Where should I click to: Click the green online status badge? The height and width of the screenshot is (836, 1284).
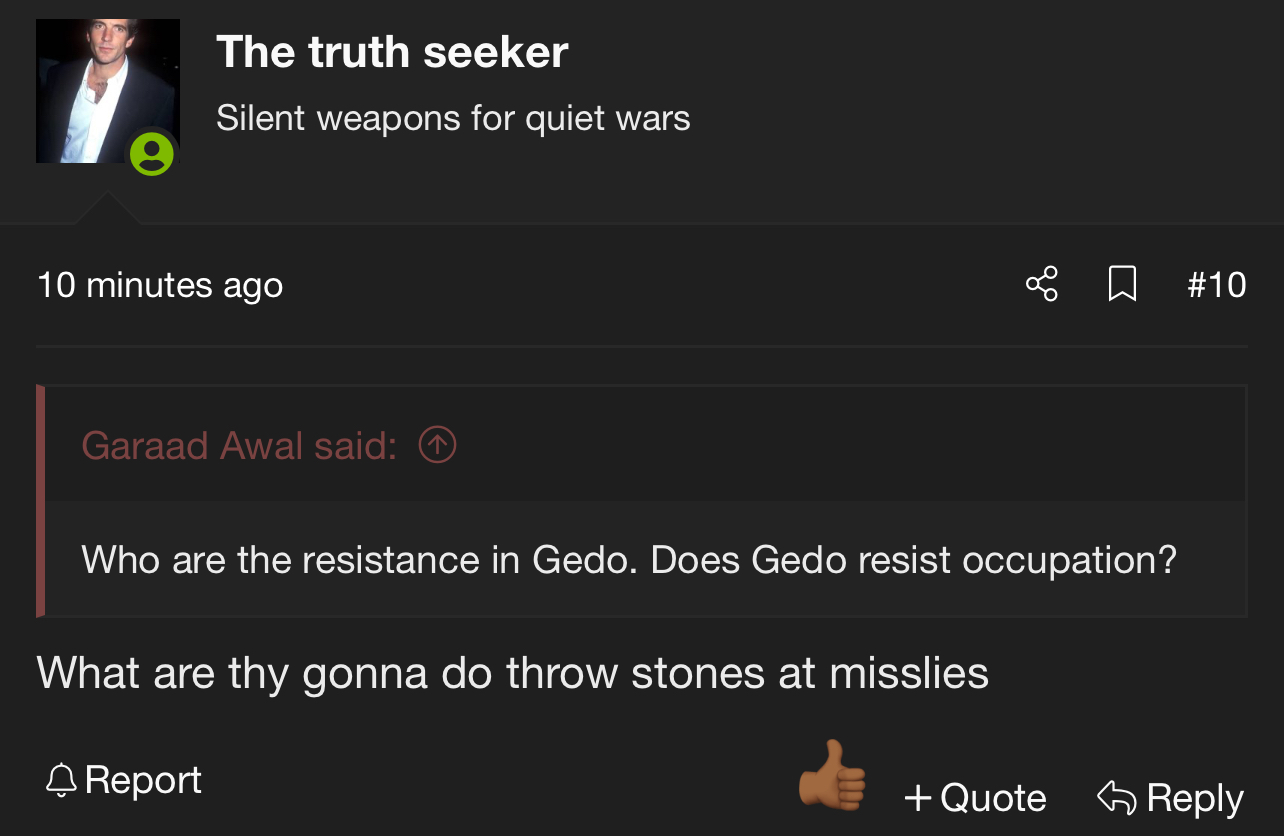click(152, 153)
